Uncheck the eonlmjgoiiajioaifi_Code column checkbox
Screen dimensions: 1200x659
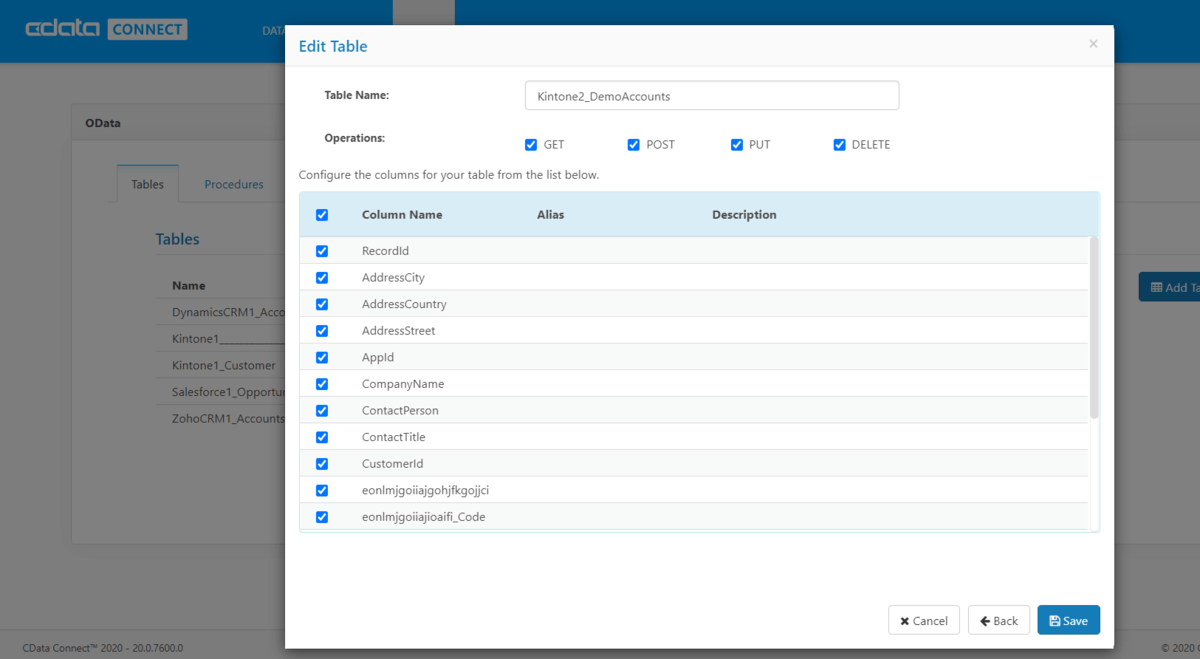pyautogui.click(x=322, y=517)
